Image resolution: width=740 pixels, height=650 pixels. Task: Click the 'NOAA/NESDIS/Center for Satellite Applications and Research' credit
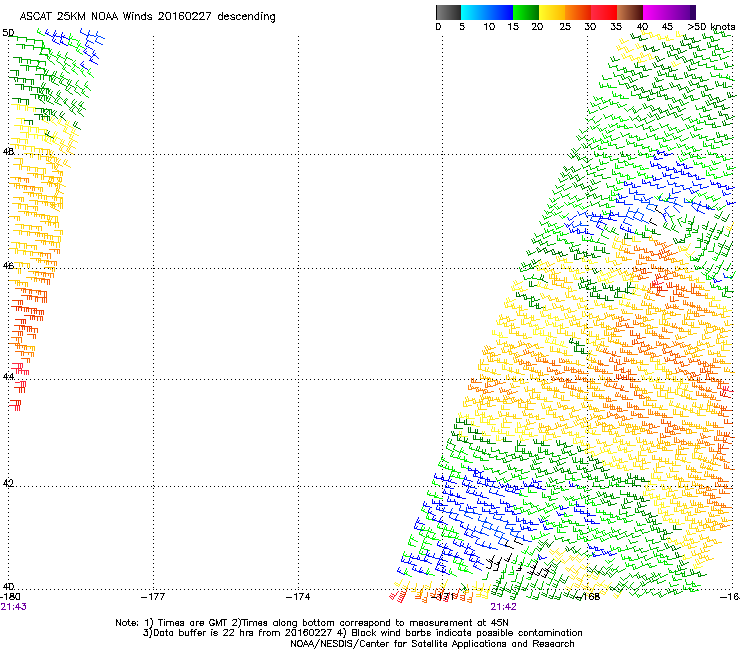coord(432,643)
